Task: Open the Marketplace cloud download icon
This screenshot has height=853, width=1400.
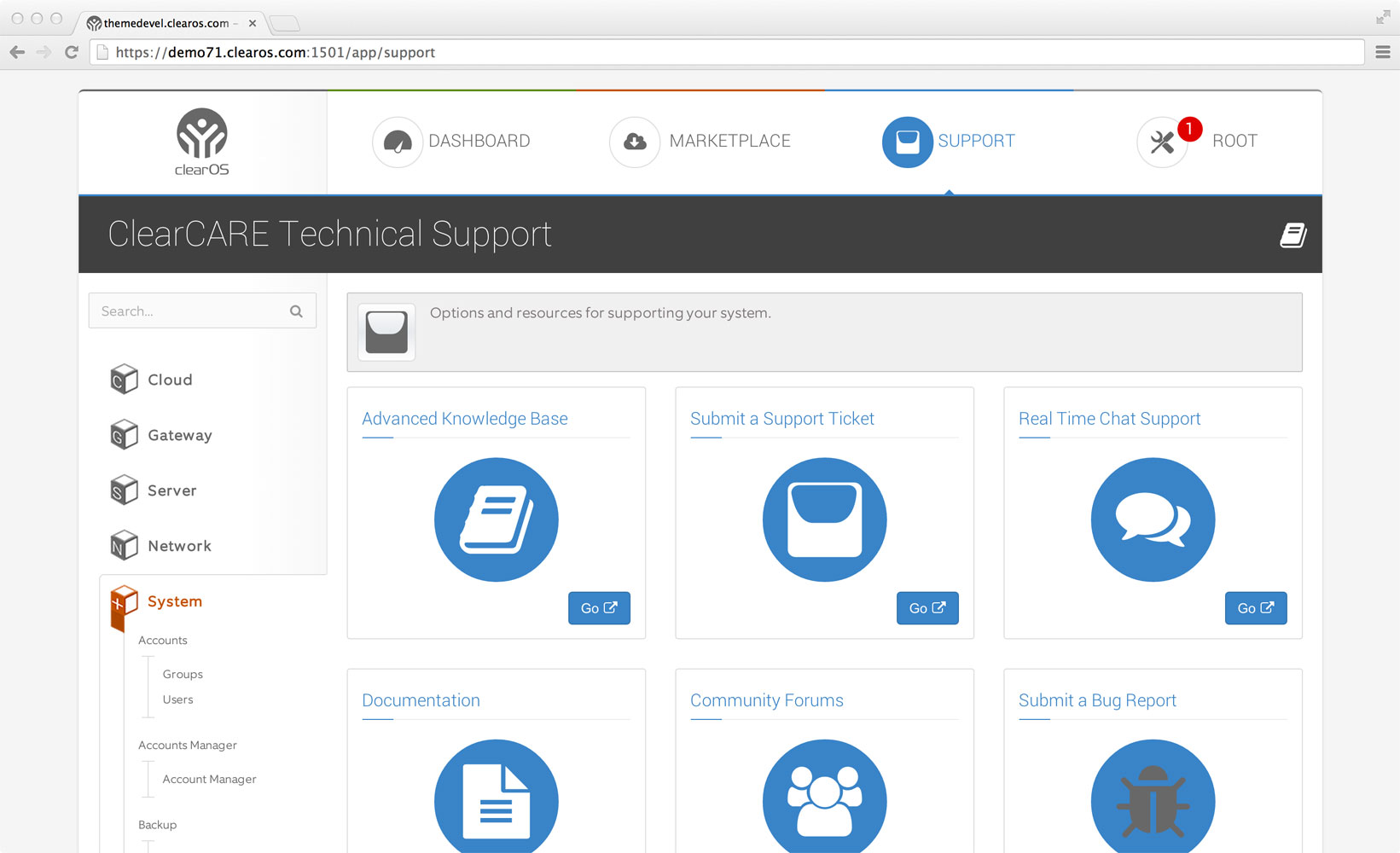Action: (635, 142)
